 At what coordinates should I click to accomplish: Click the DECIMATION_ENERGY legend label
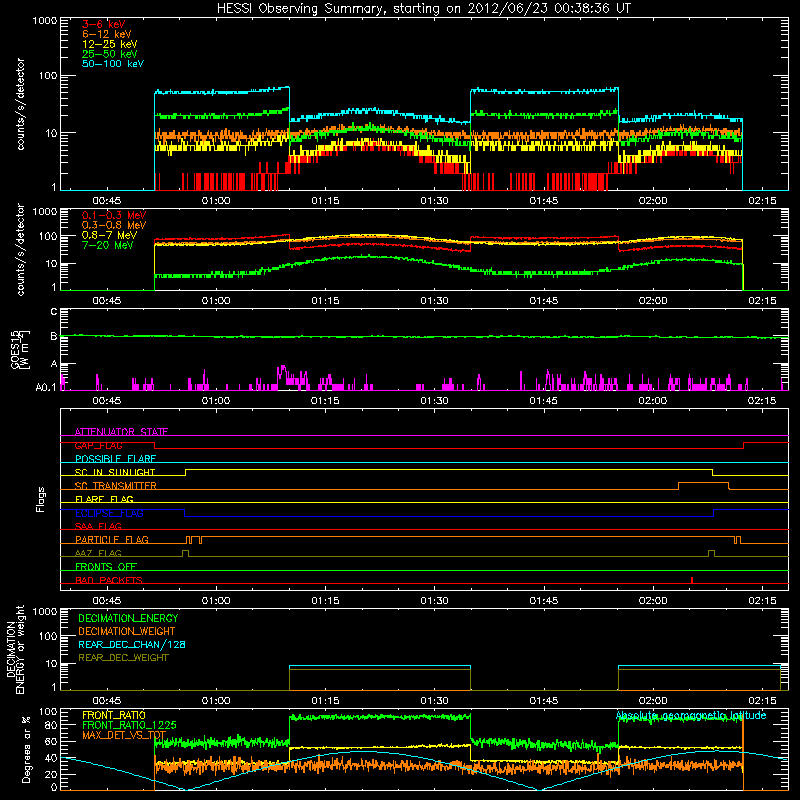(x=128, y=618)
